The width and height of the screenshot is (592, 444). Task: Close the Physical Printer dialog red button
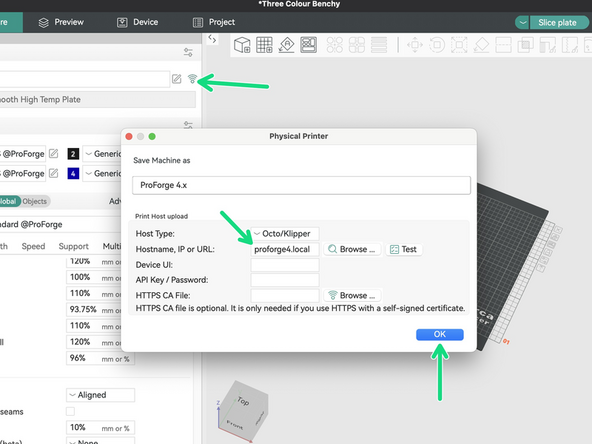click(129, 136)
